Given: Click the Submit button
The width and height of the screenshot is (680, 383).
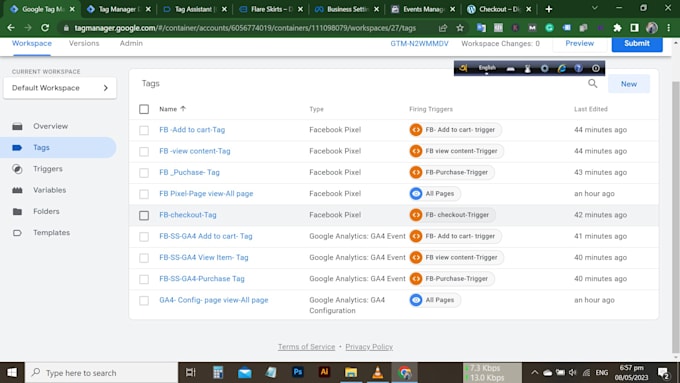Looking at the screenshot, I should (x=637, y=43).
